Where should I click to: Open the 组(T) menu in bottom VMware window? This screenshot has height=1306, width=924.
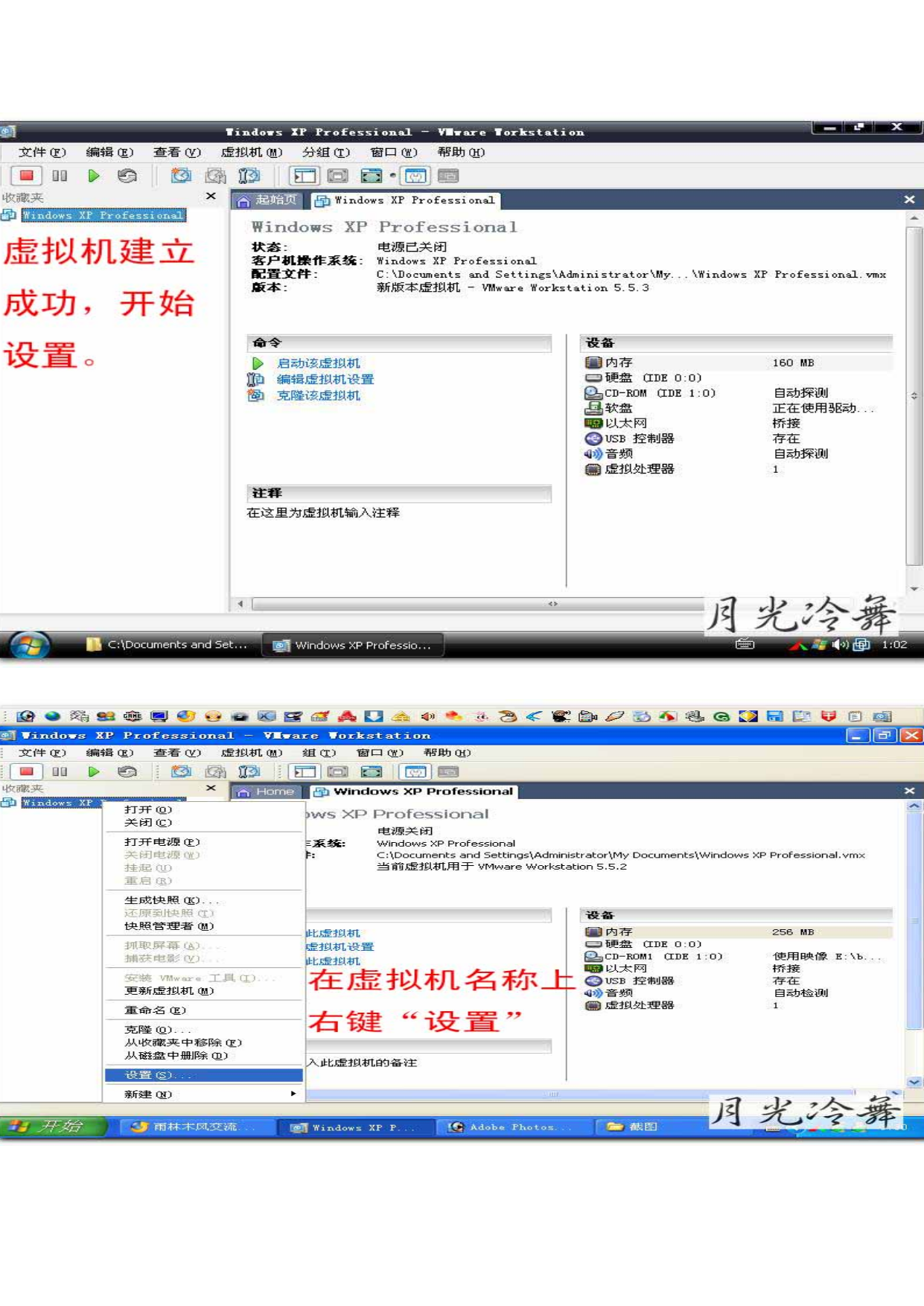(x=319, y=753)
